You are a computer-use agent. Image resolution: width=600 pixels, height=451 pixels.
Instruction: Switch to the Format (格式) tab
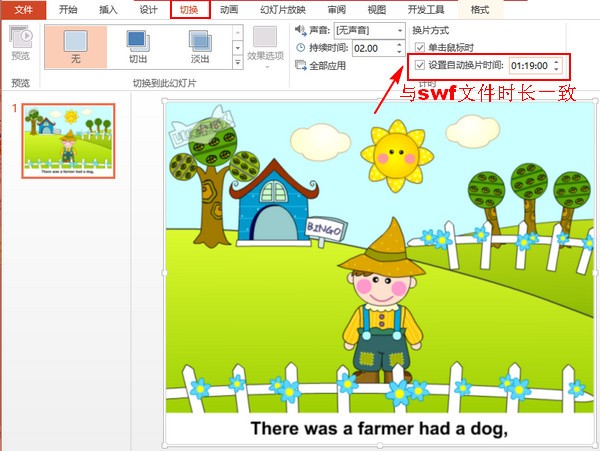click(x=480, y=10)
